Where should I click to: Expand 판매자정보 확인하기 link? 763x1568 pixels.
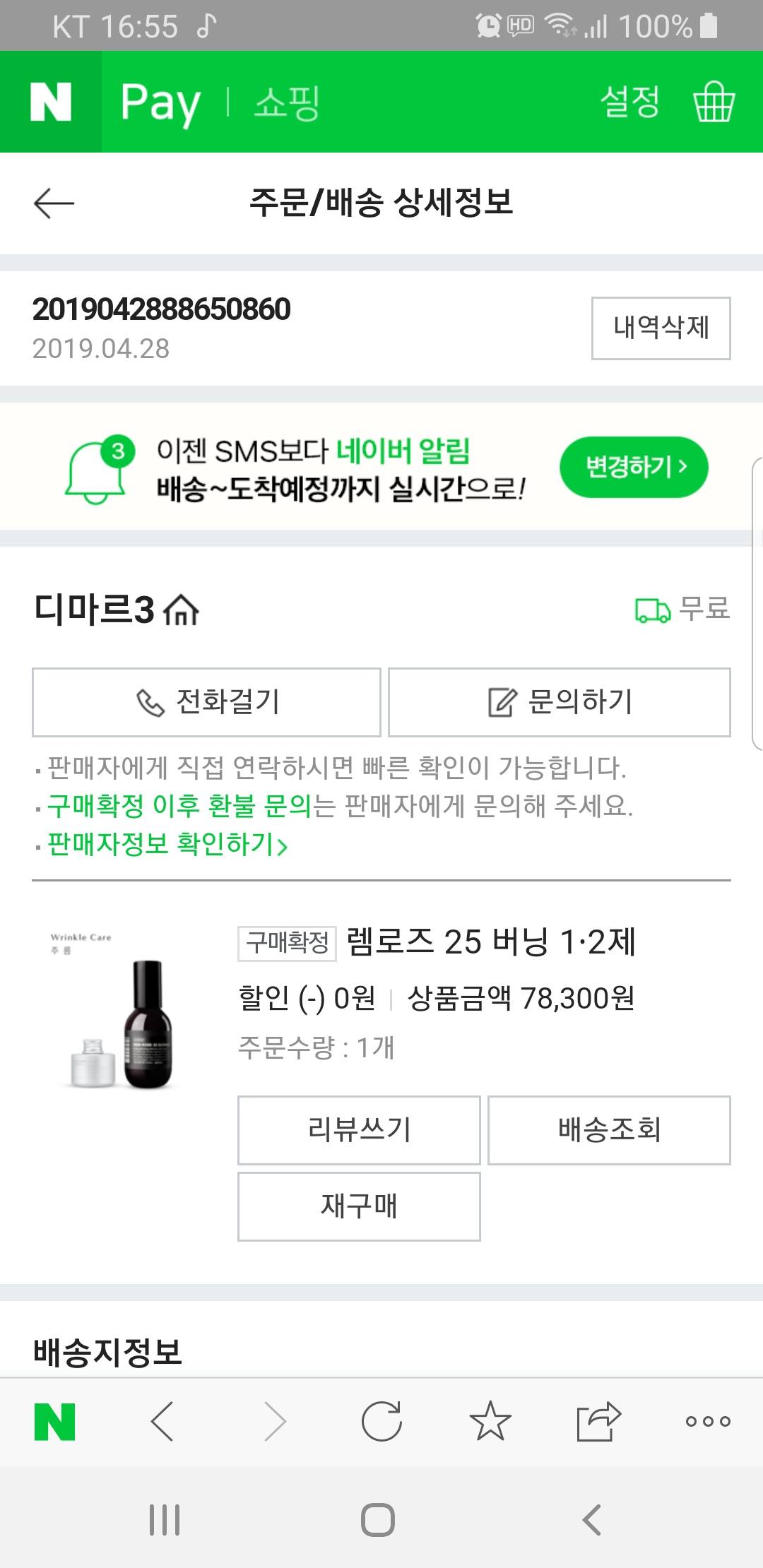[x=167, y=844]
